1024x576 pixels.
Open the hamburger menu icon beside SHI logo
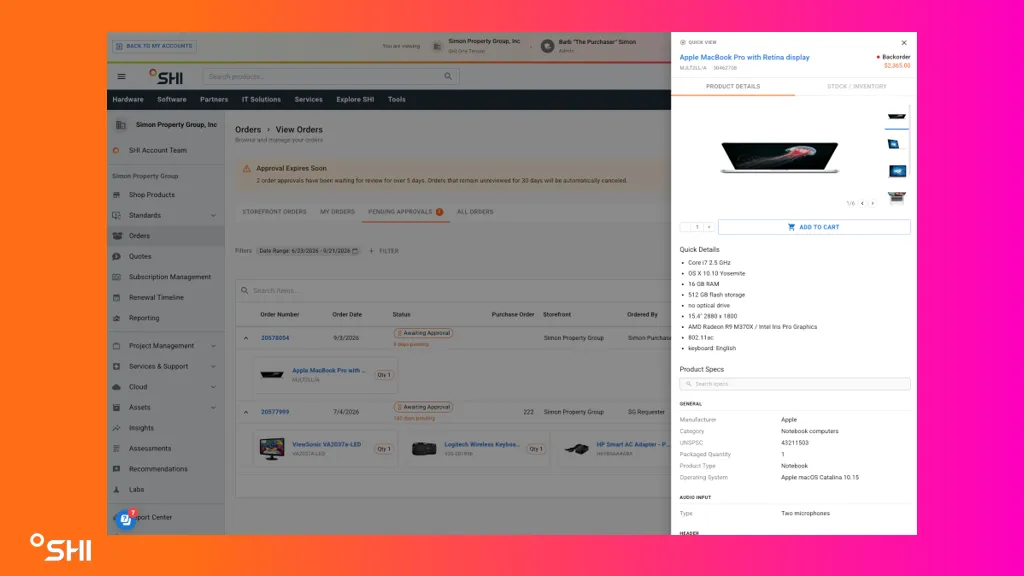click(121, 76)
